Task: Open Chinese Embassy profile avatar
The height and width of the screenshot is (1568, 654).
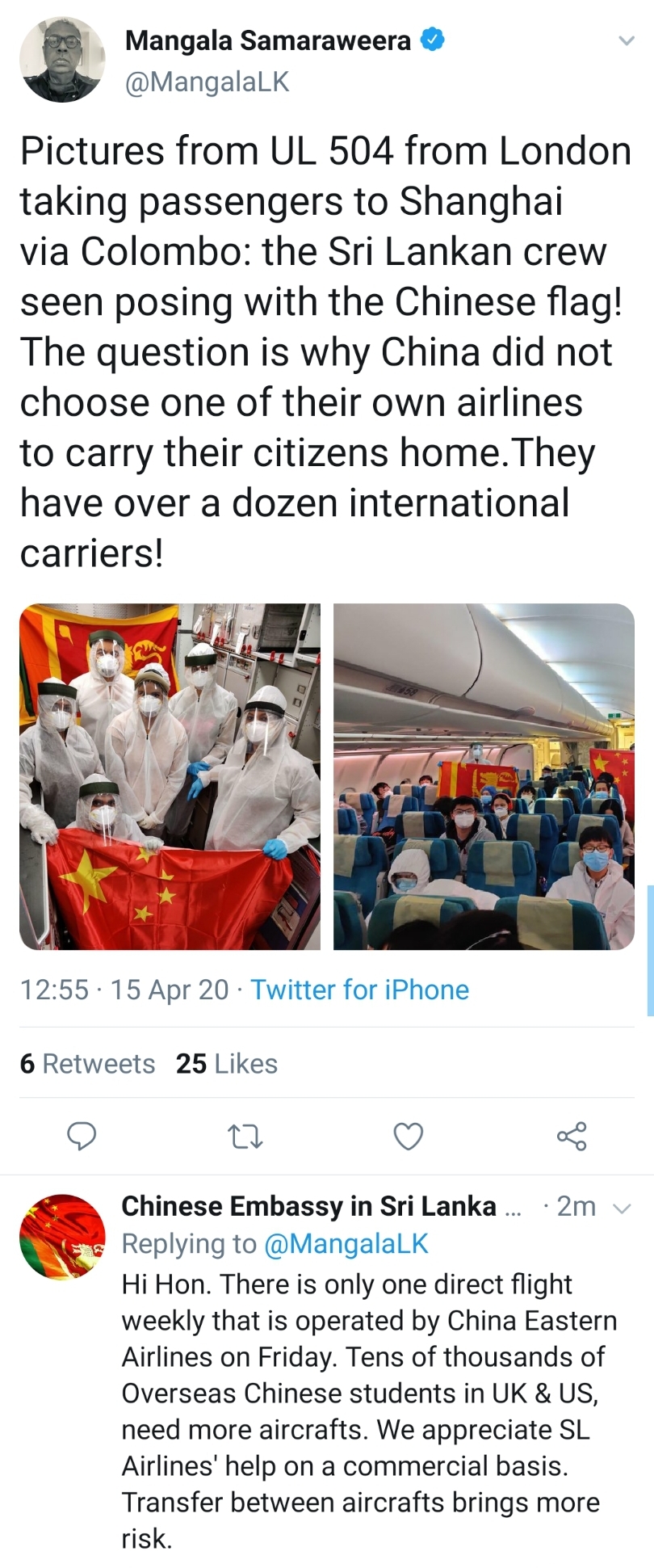Action: [x=62, y=1236]
